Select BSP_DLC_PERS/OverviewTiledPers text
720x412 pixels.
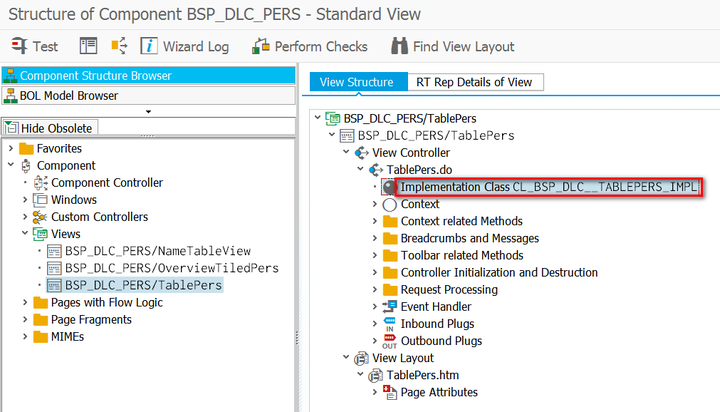[x=172, y=268]
